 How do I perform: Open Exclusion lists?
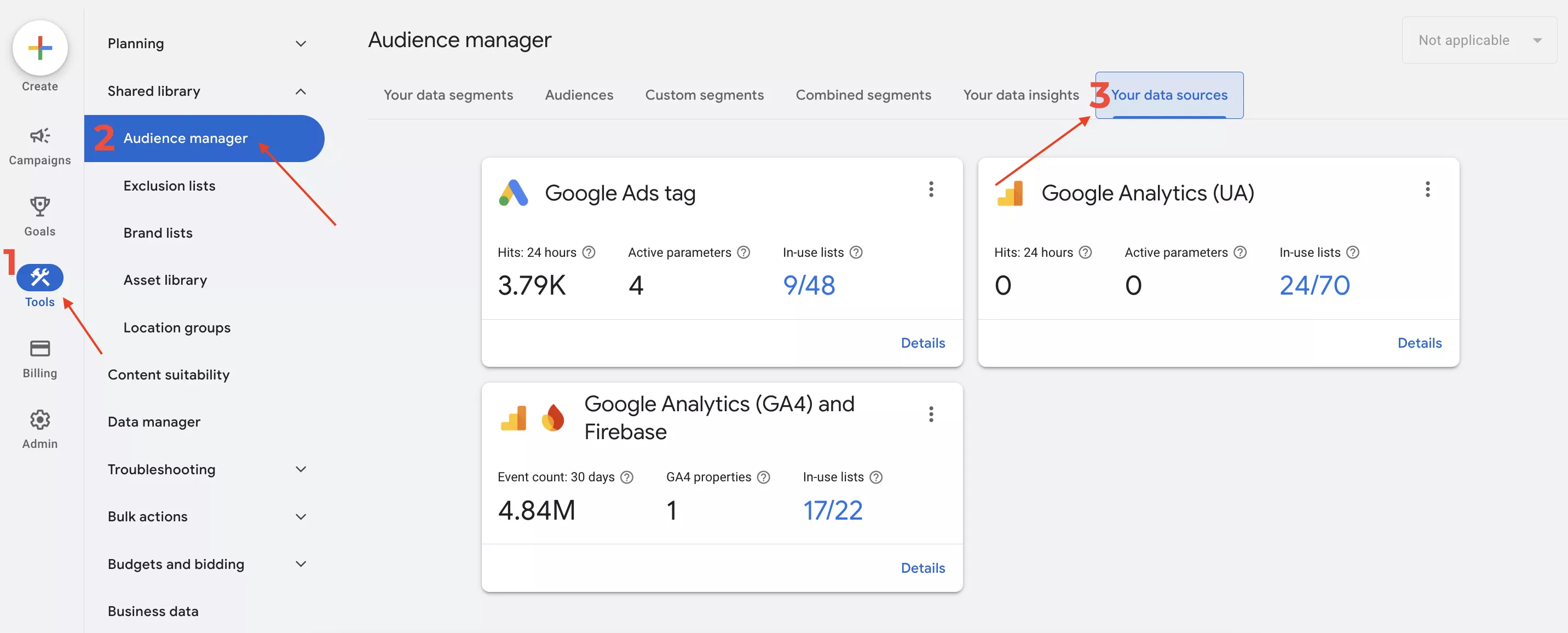[x=169, y=186]
